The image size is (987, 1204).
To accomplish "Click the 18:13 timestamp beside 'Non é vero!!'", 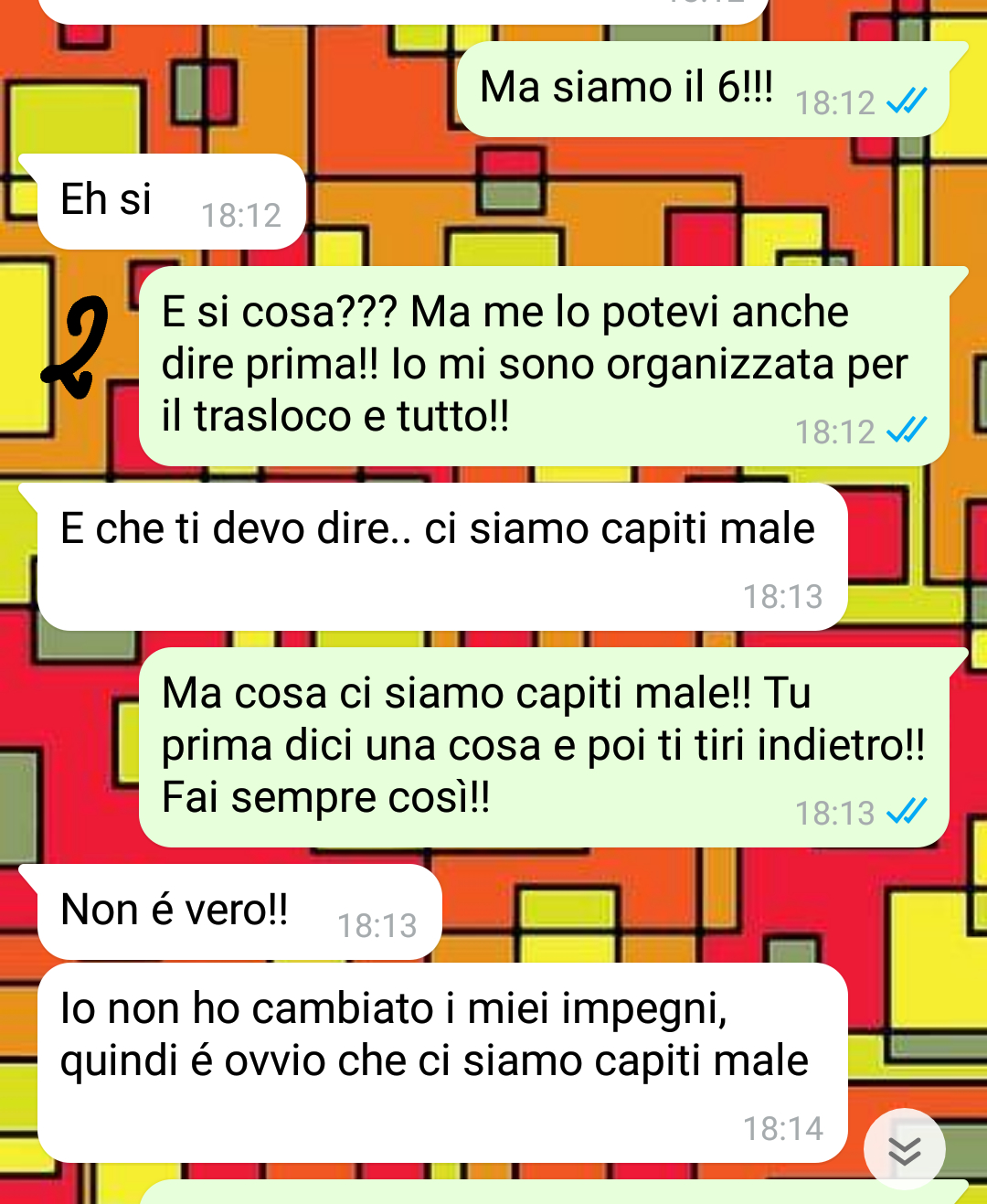I will click(x=377, y=926).
